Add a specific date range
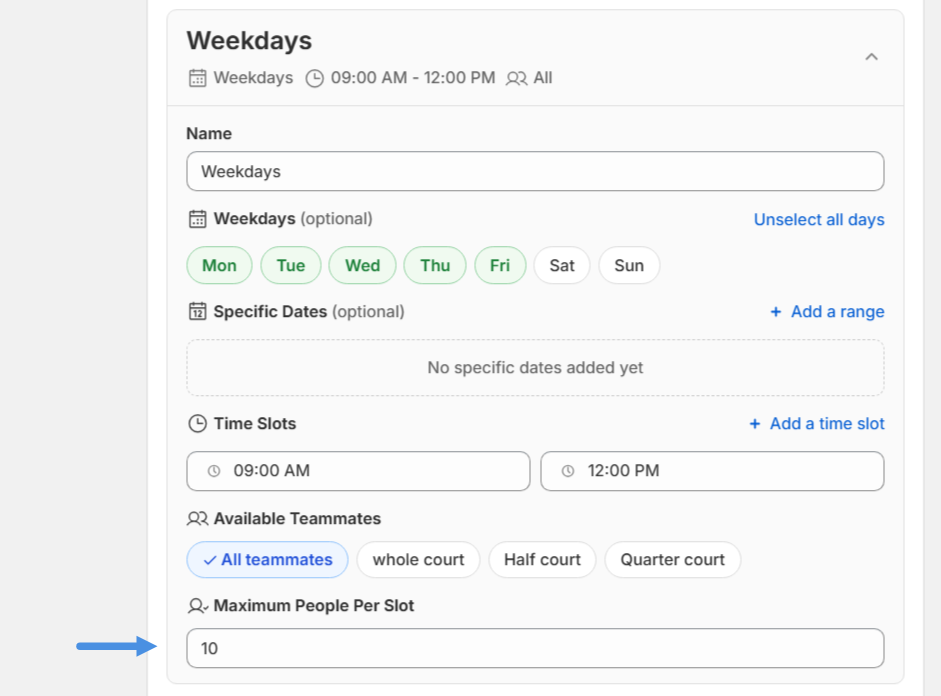941x696 pixels. point(827,311)
